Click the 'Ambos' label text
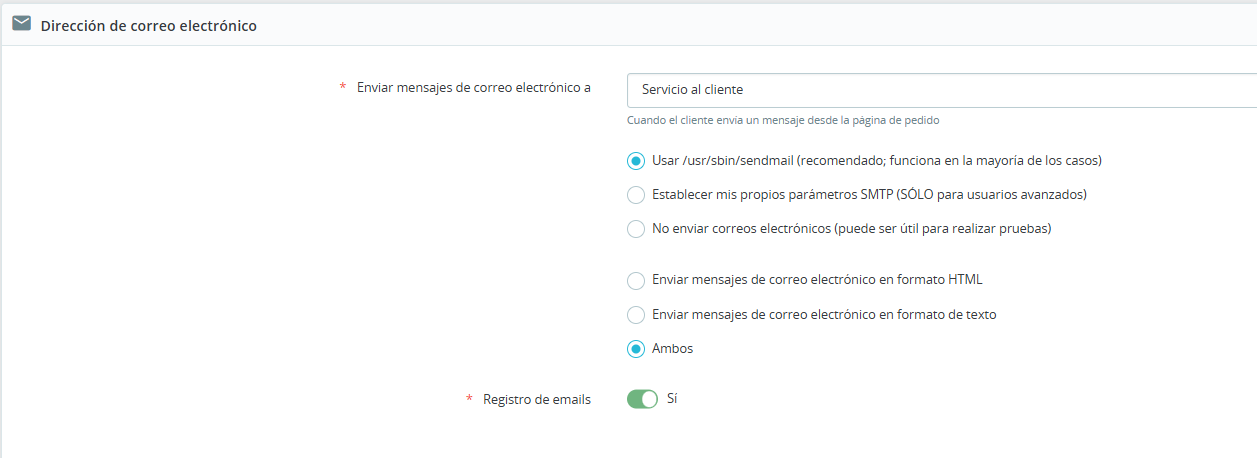This screenshot has height=458, width=1257. click(x=672, y=349)
